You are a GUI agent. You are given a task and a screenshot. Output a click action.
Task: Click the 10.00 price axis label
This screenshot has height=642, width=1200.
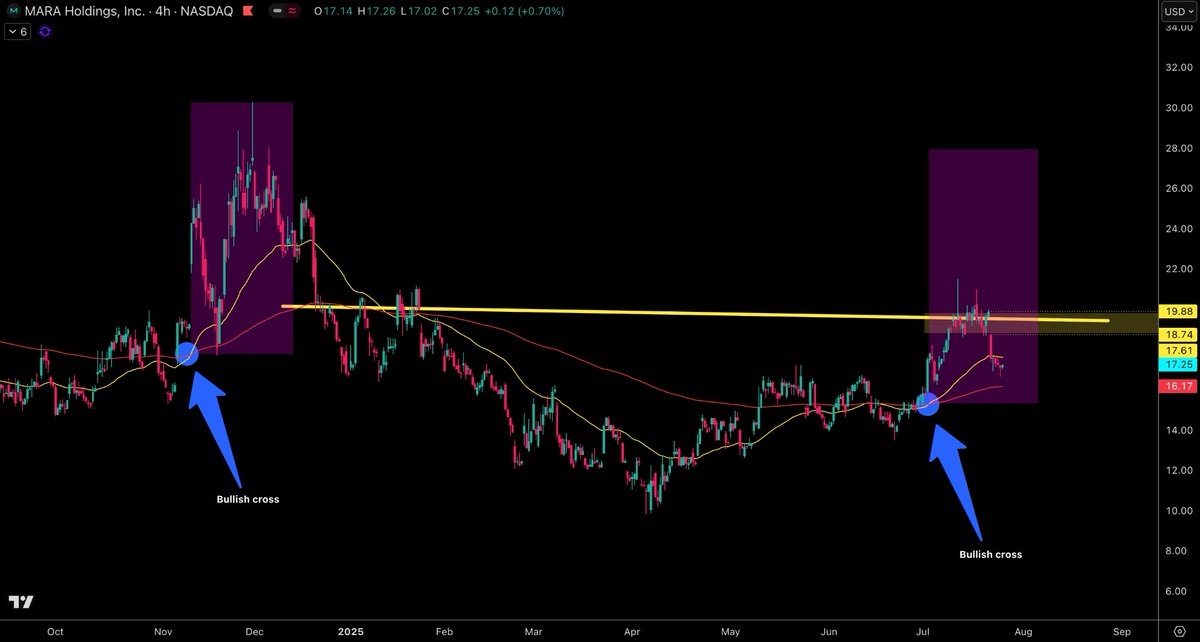click(1177, 510)
